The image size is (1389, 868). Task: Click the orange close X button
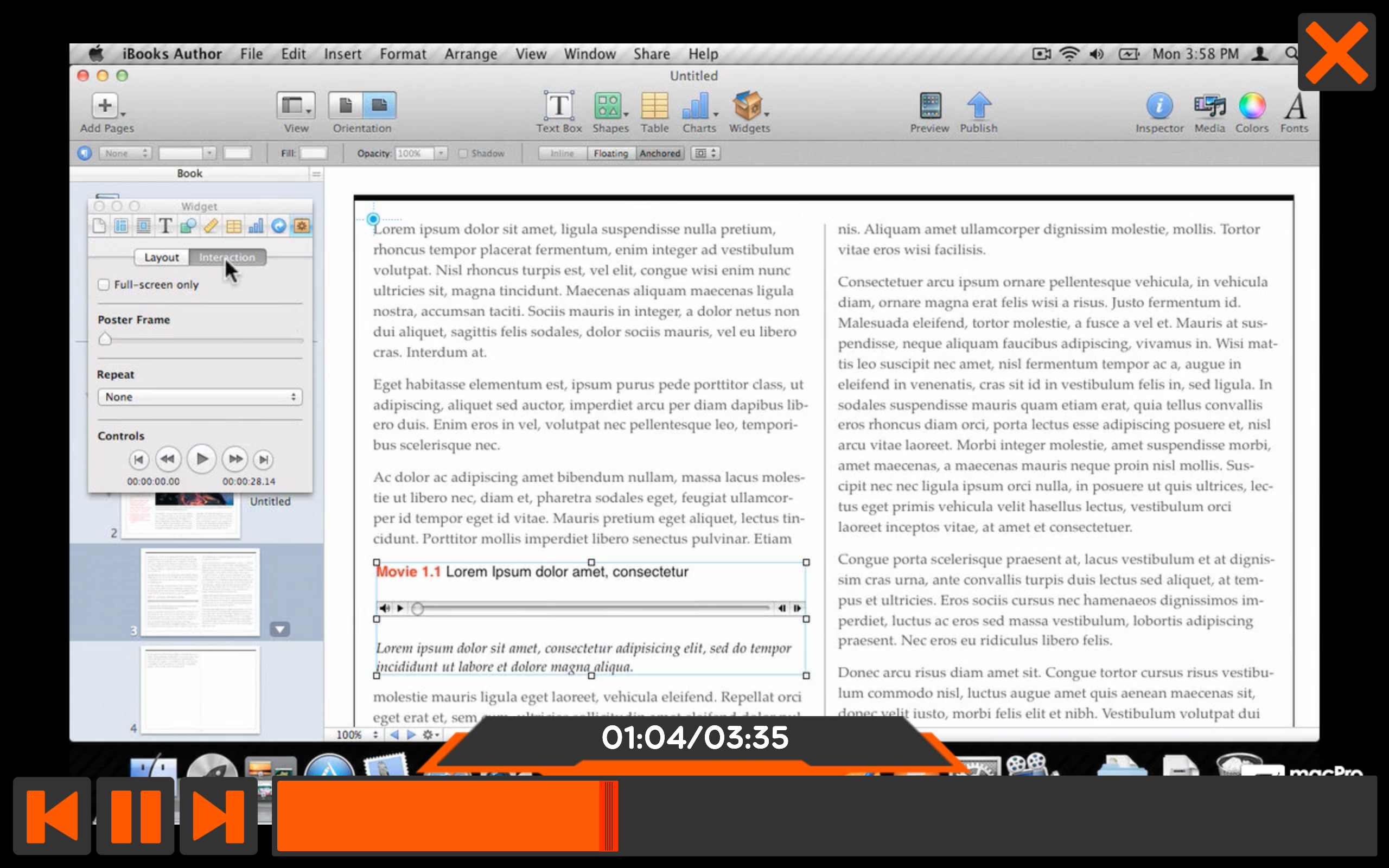pos(1336,52)
